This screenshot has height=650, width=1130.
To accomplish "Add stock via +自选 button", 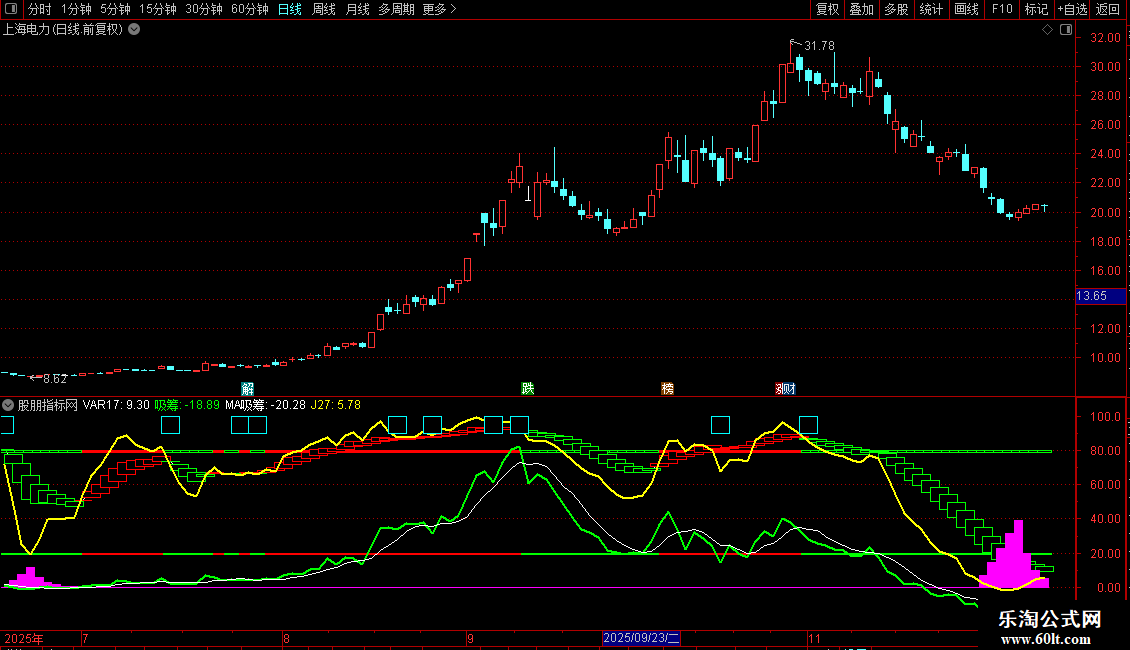I will click(1071, 9).
